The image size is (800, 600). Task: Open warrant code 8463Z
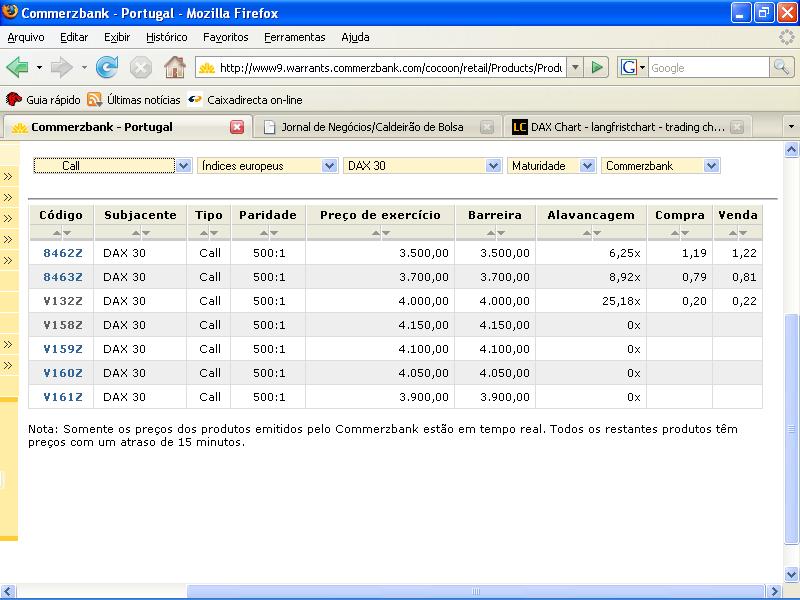click(x=63, y=277)
